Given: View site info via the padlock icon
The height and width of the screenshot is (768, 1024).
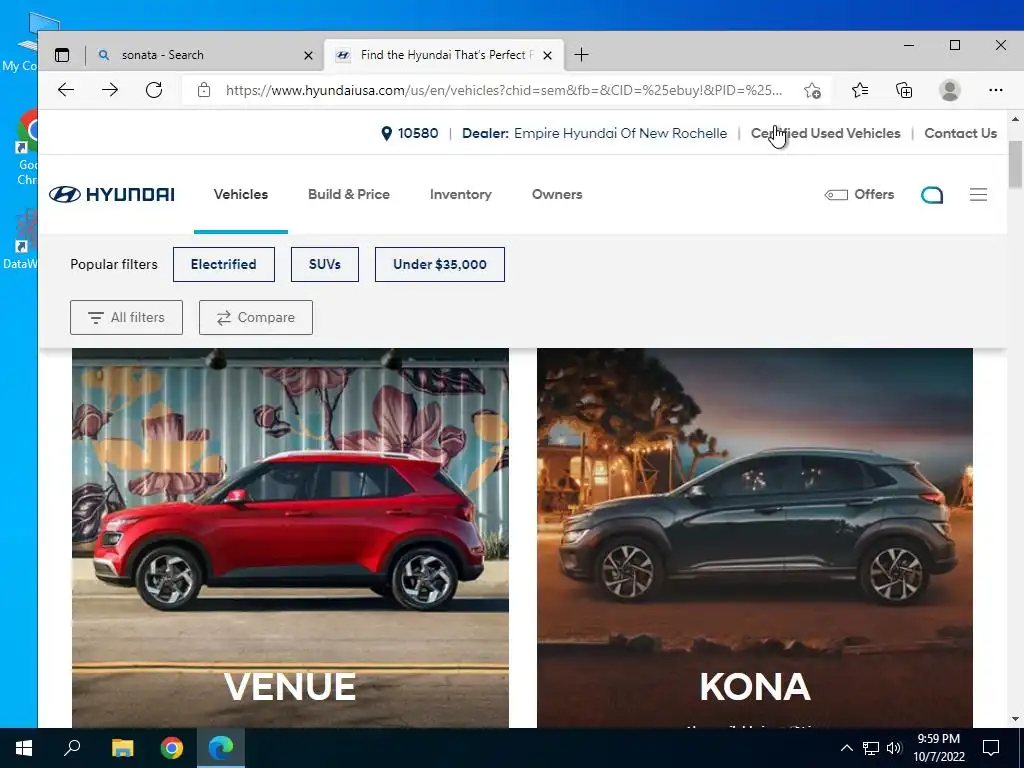Looking at the screenshot, I should point(204,90).
